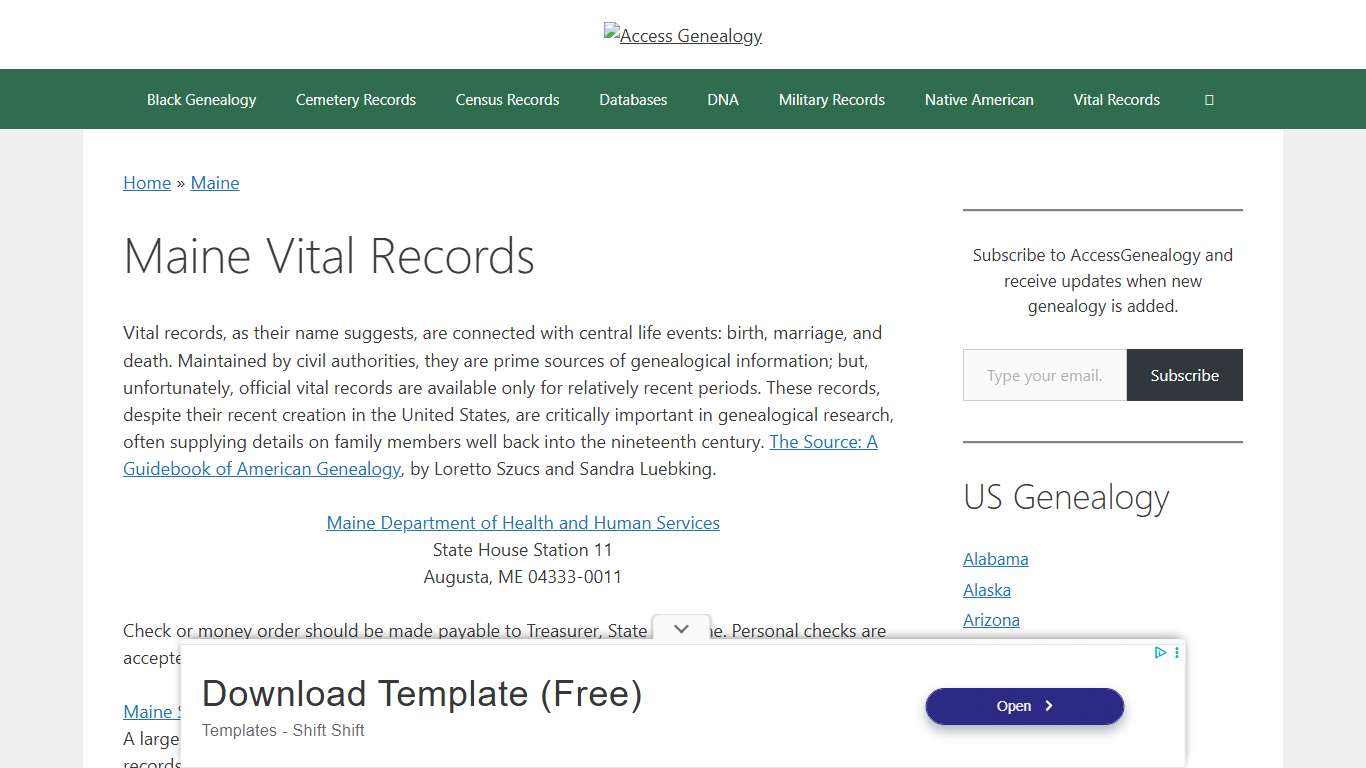Screen dimensions: 1366x768
Task: Open the ad's three-dot options icon
Action: 1176,653
